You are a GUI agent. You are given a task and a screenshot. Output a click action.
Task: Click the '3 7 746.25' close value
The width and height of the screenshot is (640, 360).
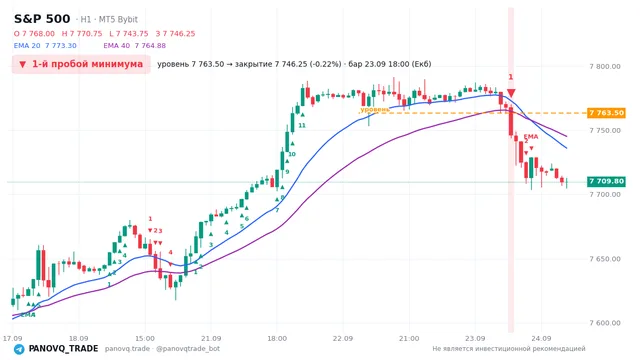point(175,33)
